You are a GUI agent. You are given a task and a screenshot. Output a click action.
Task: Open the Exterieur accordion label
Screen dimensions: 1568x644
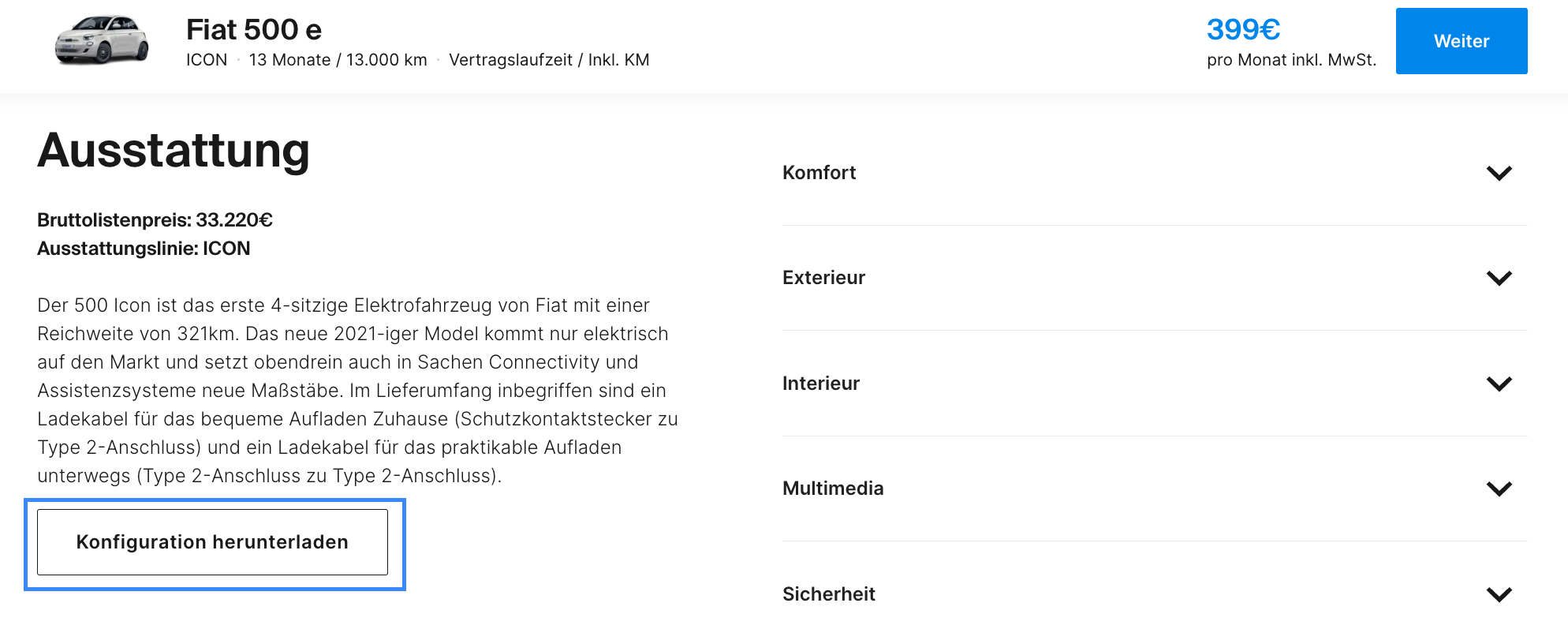tap(823, 278)
